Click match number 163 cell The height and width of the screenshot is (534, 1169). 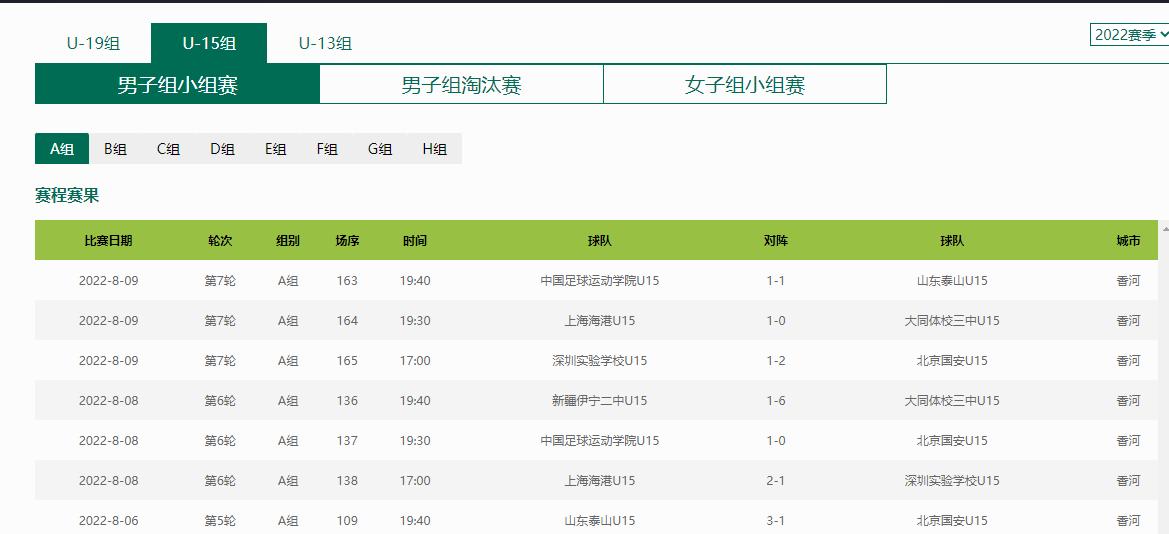[x=347, y=280]
